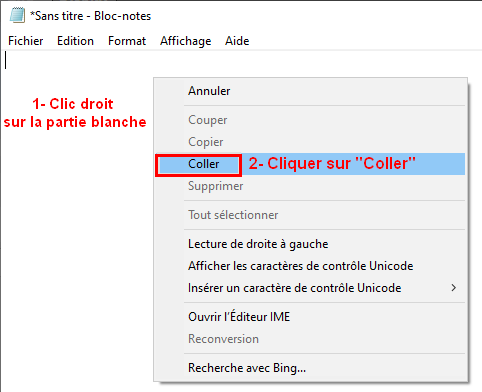Image resolution: width=482 pixels, height=392 pixels.
Task: Click the Reconversion menu entry
Action: click(x=310, y=339)
